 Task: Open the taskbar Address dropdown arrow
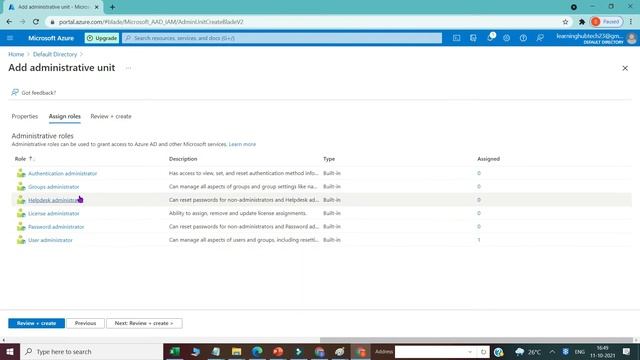click(470, 351)
